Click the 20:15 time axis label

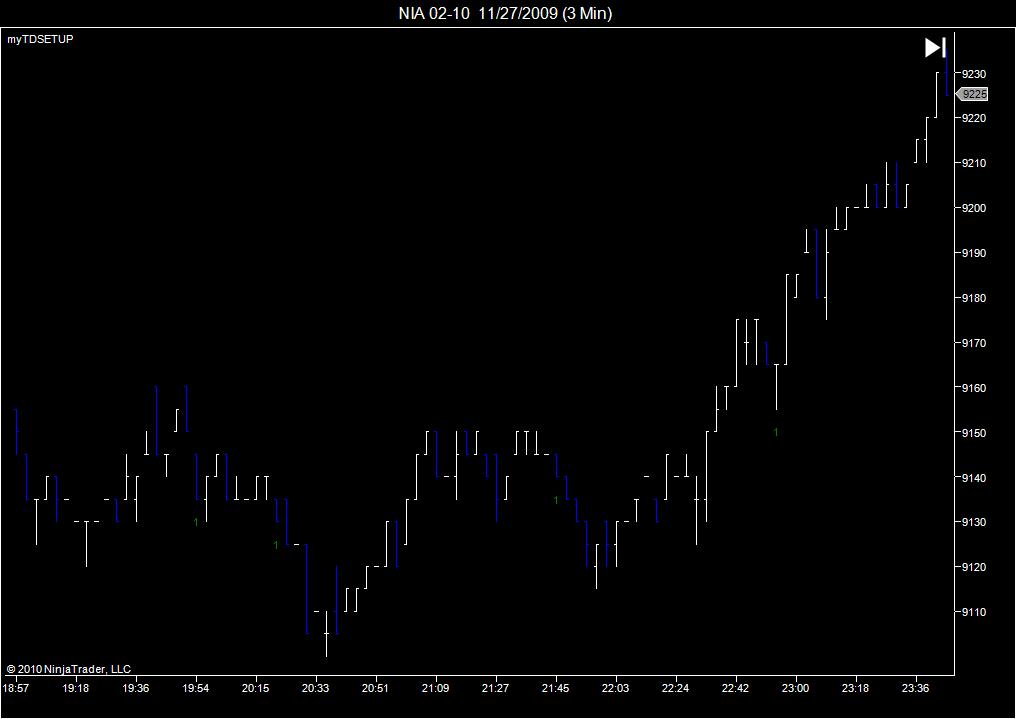click(255, 688)
